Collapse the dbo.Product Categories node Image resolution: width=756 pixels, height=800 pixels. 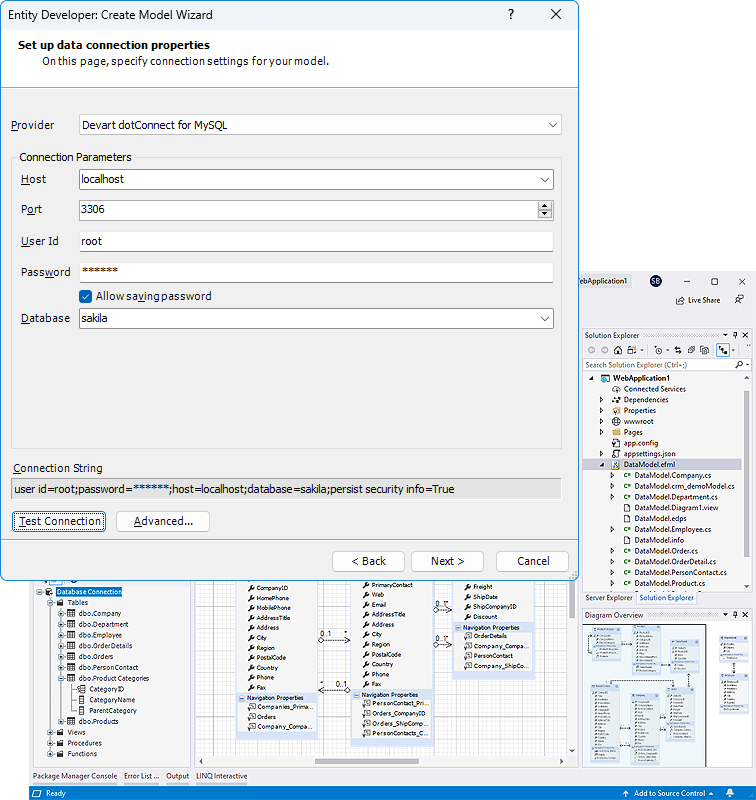coord(61,679)
